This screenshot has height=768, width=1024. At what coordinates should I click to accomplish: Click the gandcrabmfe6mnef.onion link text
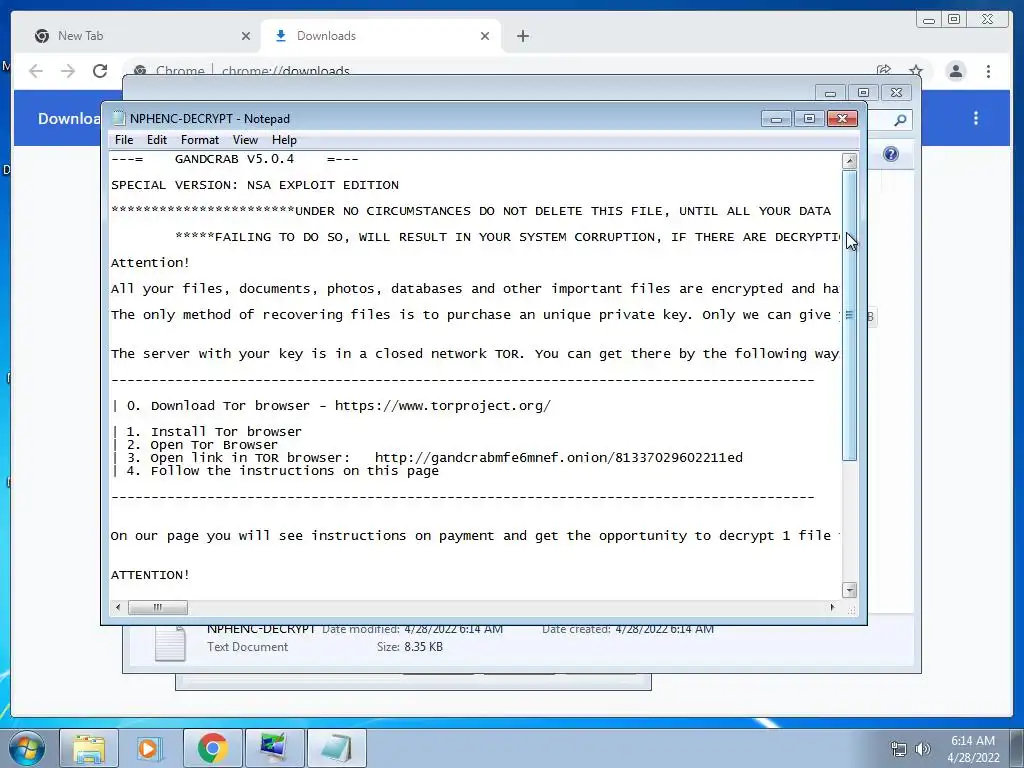pyautogui.click(x=558, y=458)
